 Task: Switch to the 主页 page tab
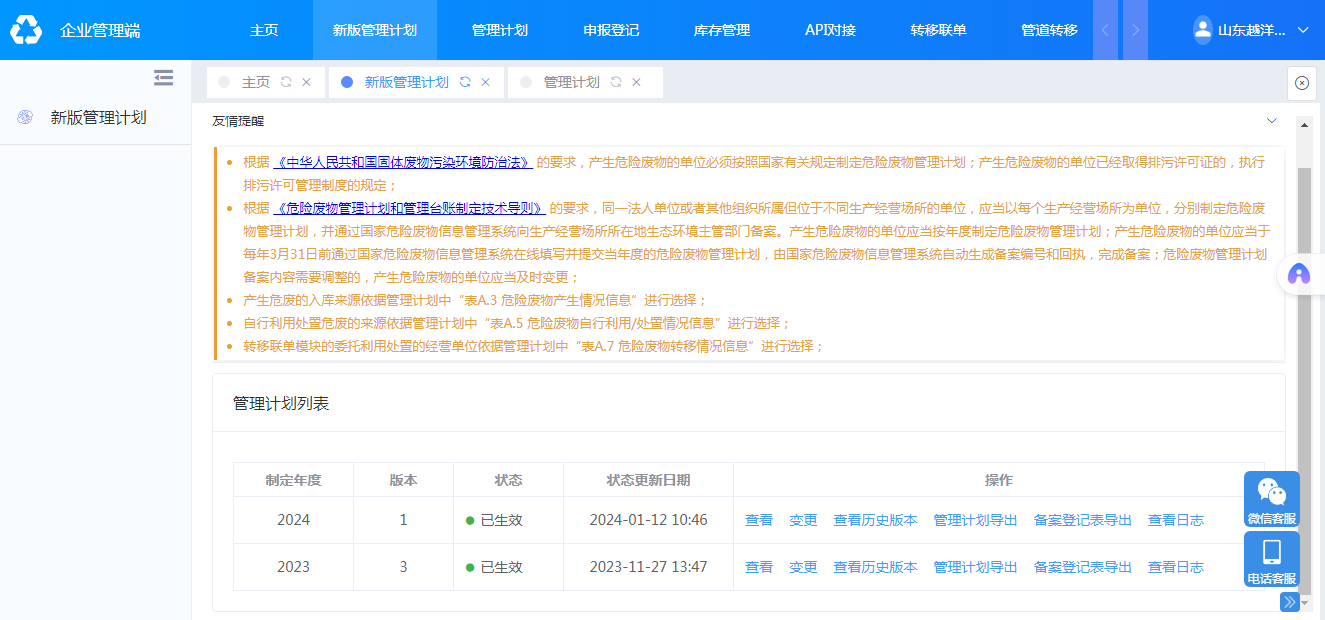[256, 82]
